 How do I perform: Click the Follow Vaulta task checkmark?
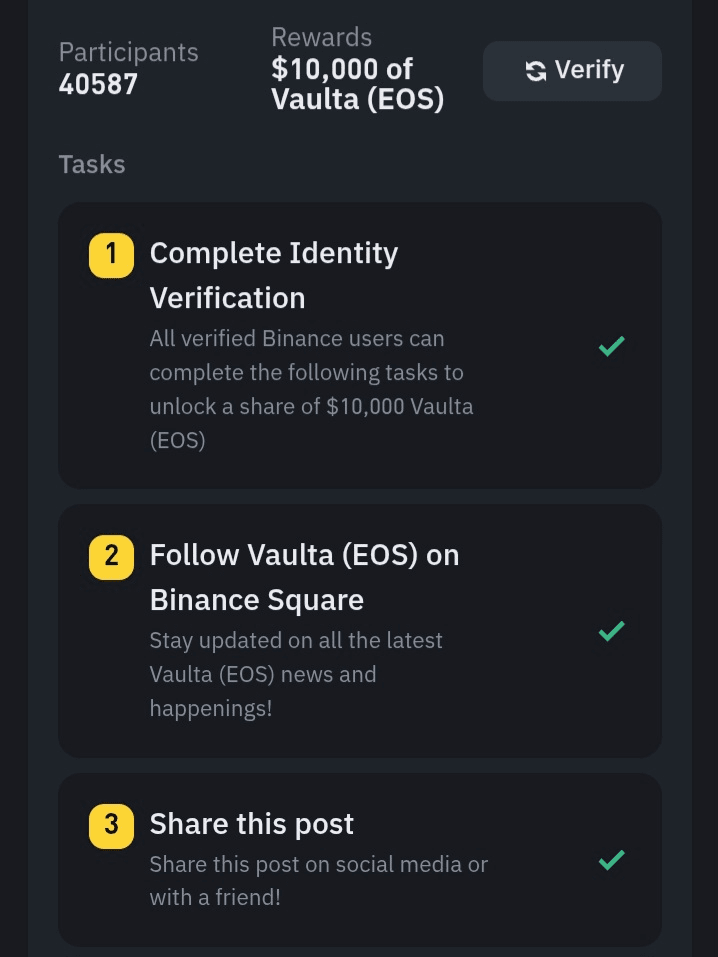611,631
